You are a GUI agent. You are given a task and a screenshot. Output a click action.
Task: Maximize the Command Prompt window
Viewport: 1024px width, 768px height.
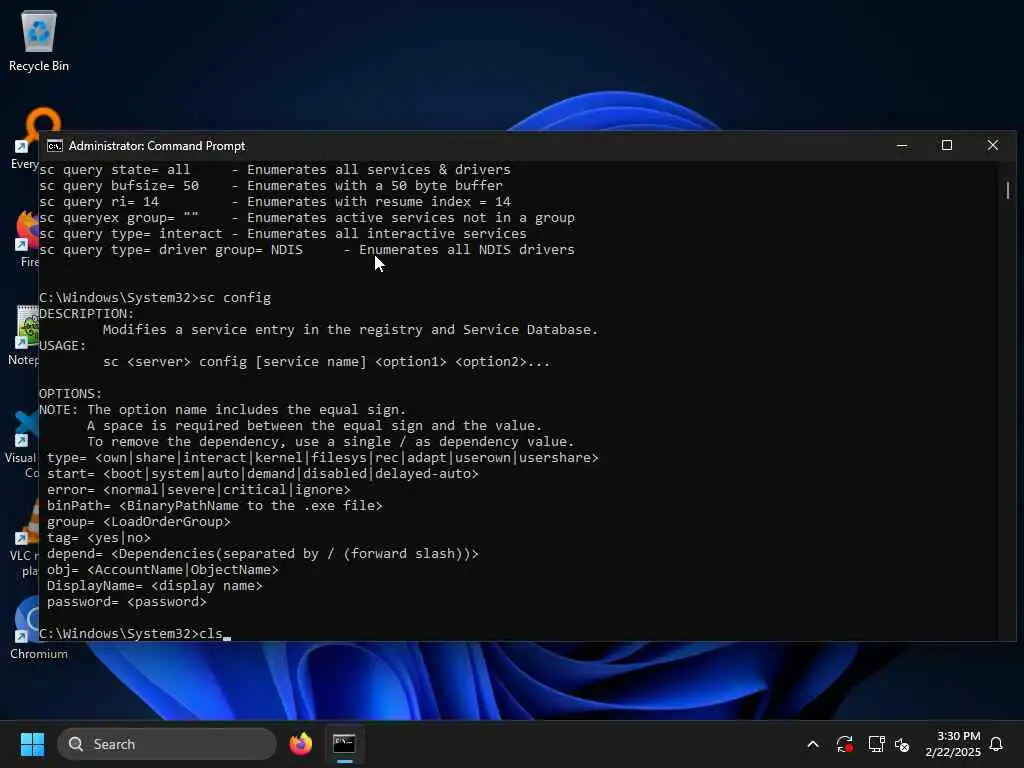click(947, 146)
